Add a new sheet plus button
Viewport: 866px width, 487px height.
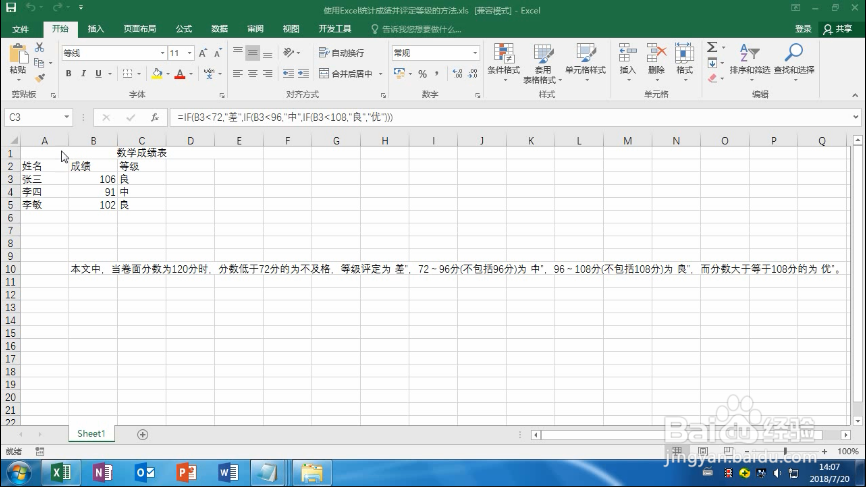coord(142,435)
